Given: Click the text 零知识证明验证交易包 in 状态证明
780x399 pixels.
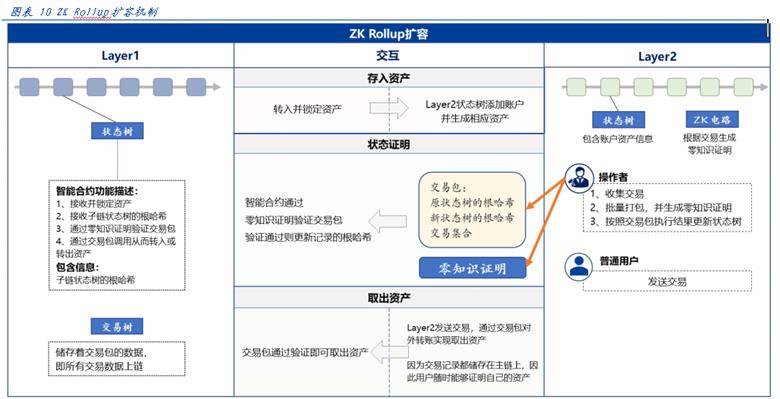Looking at the screenshot, I should 293,220.
